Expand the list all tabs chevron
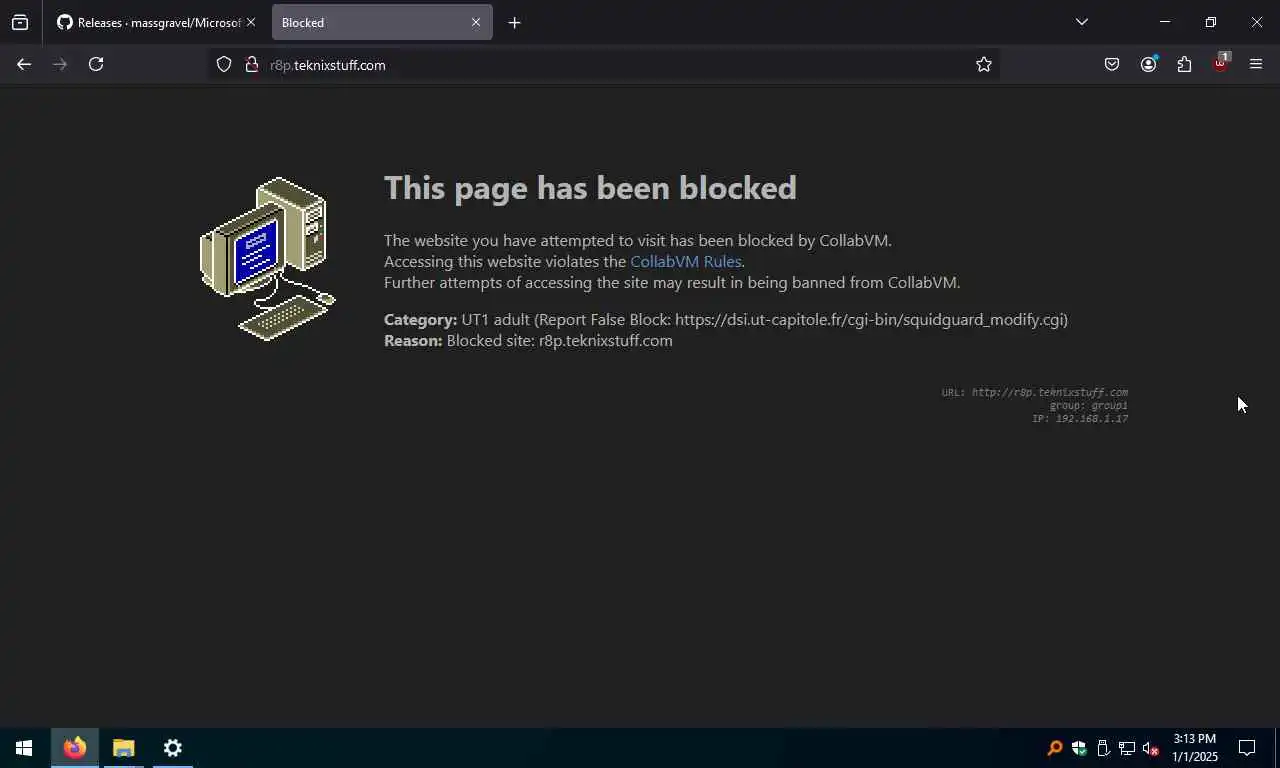The width and height of the screenshot is (1280, 768). pyautogui.click(x=1081, y=22)
